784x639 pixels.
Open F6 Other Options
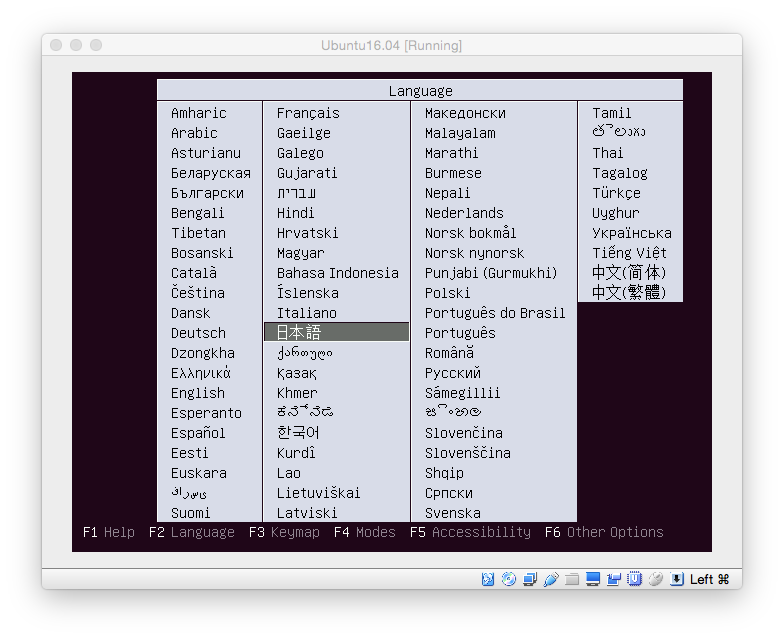(x=604, y=532)
